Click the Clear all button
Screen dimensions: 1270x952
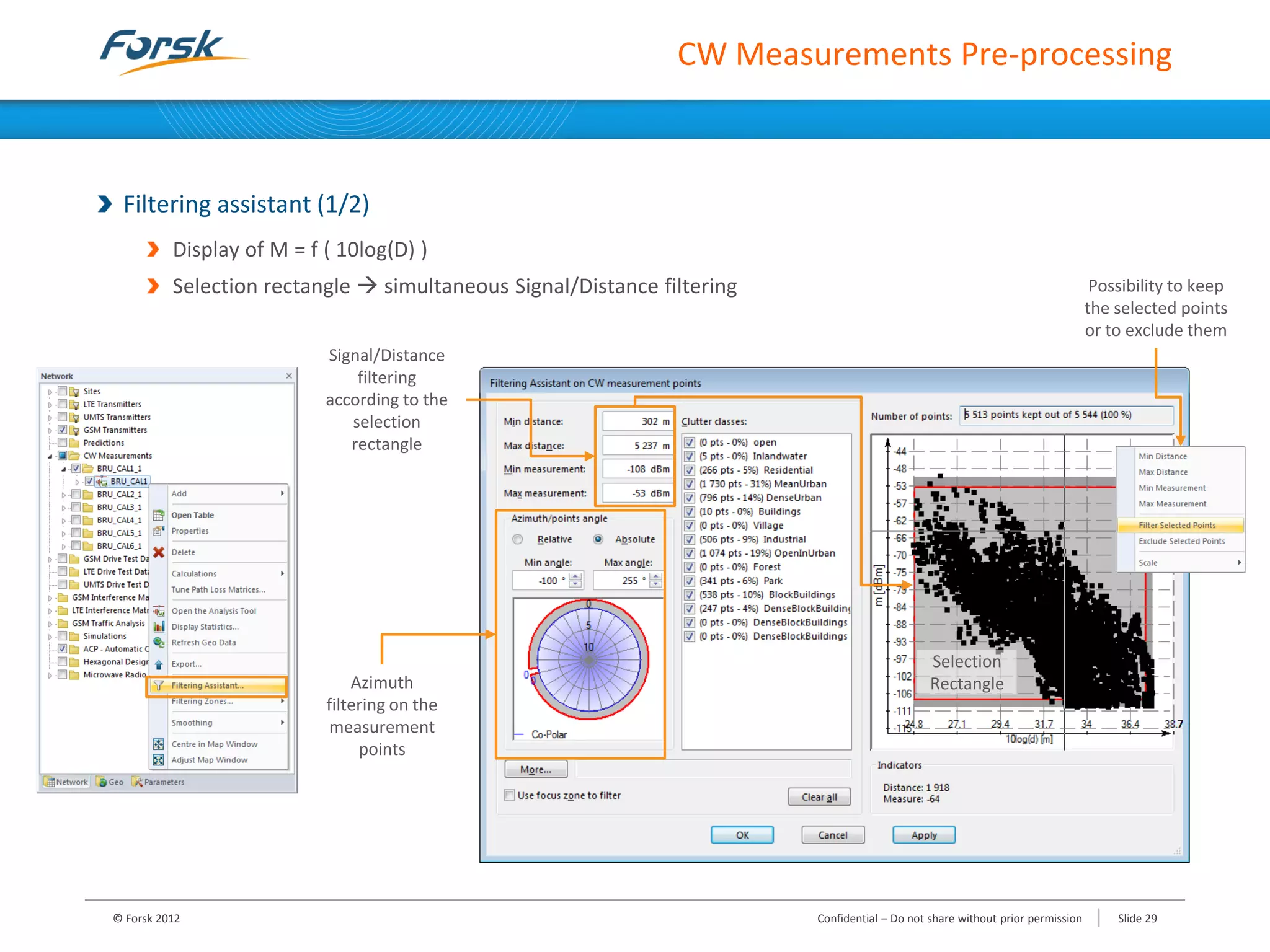pyautogui.click(x=819, y=797)
